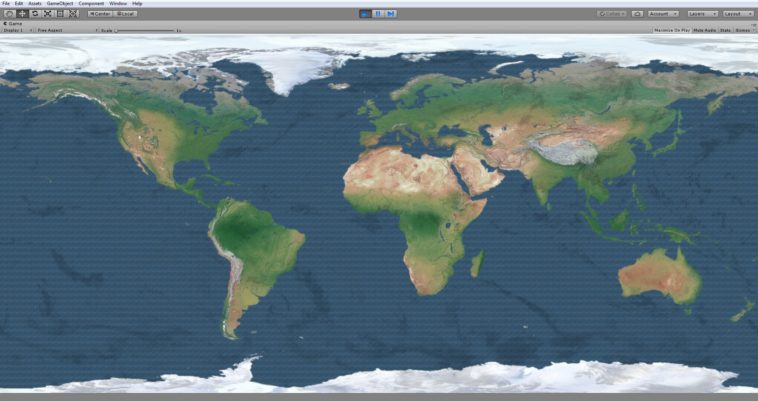Open the Component menu
The width and height of the screenshot is (758, 401).
pos(91,4)
